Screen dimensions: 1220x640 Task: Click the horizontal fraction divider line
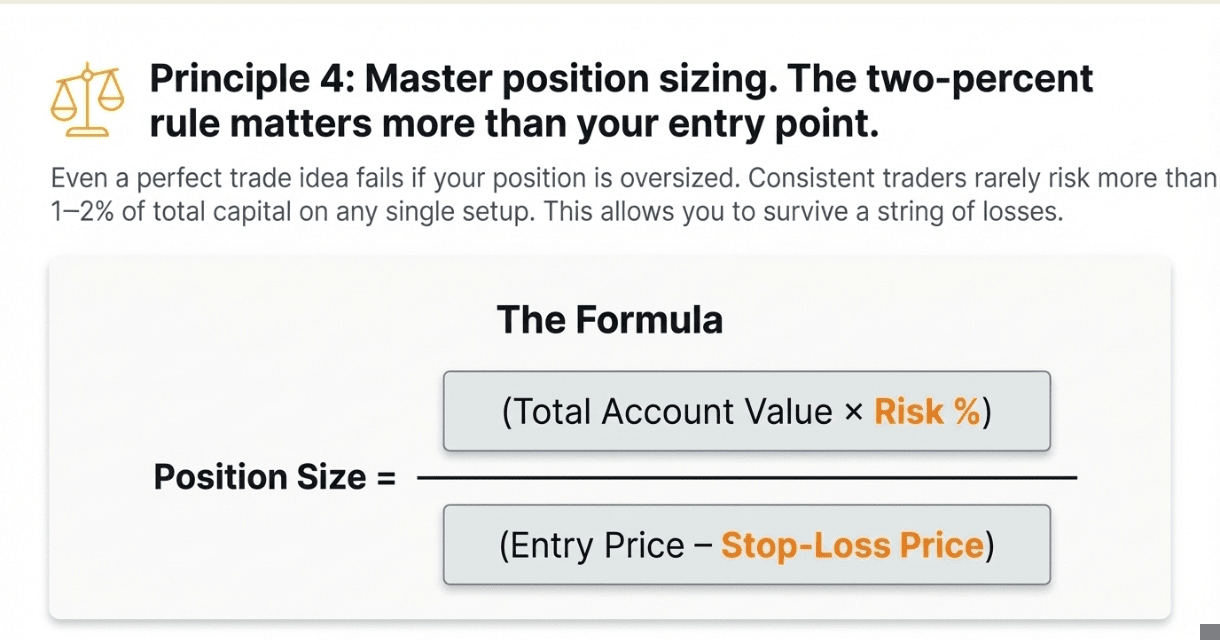[x=746, y=478]
